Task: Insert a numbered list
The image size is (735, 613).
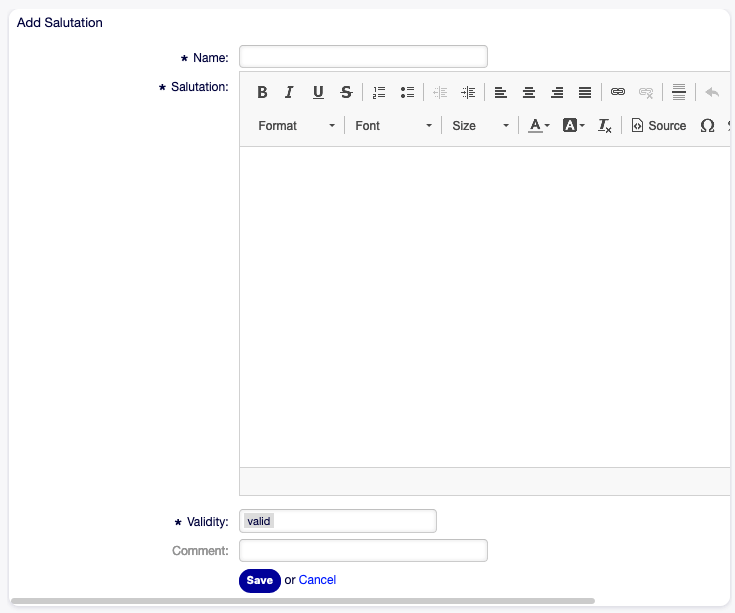Action: pyautogui.click(x=379, y=92)
